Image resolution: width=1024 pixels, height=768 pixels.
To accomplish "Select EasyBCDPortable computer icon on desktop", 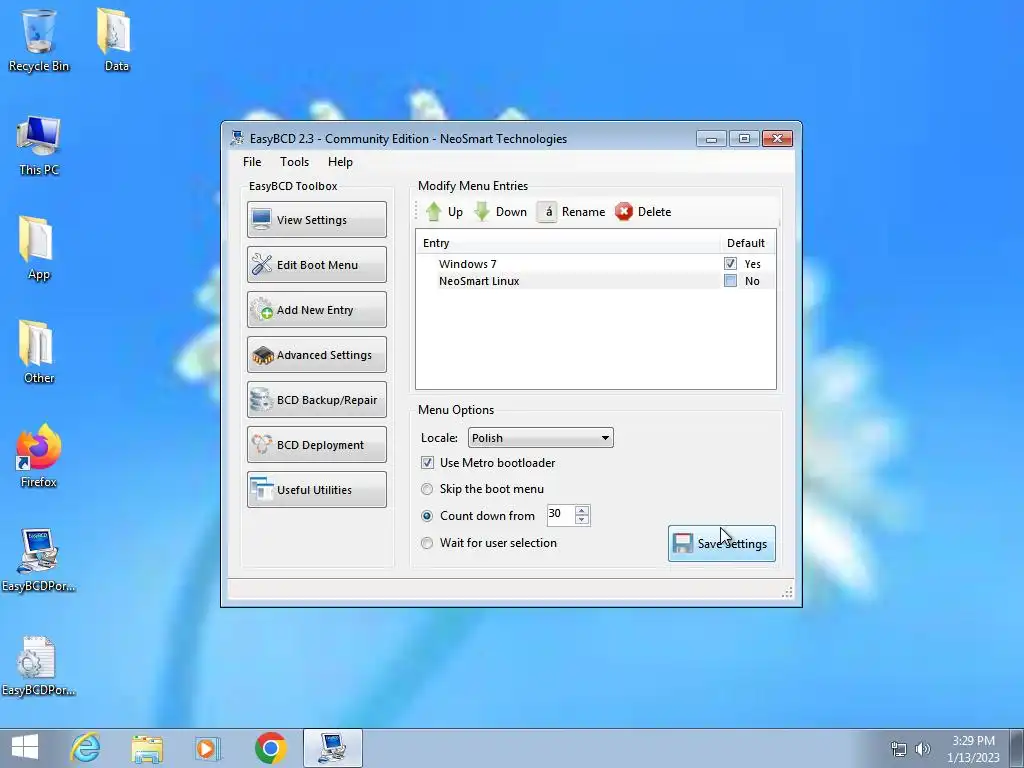I will tap(38, 560).
